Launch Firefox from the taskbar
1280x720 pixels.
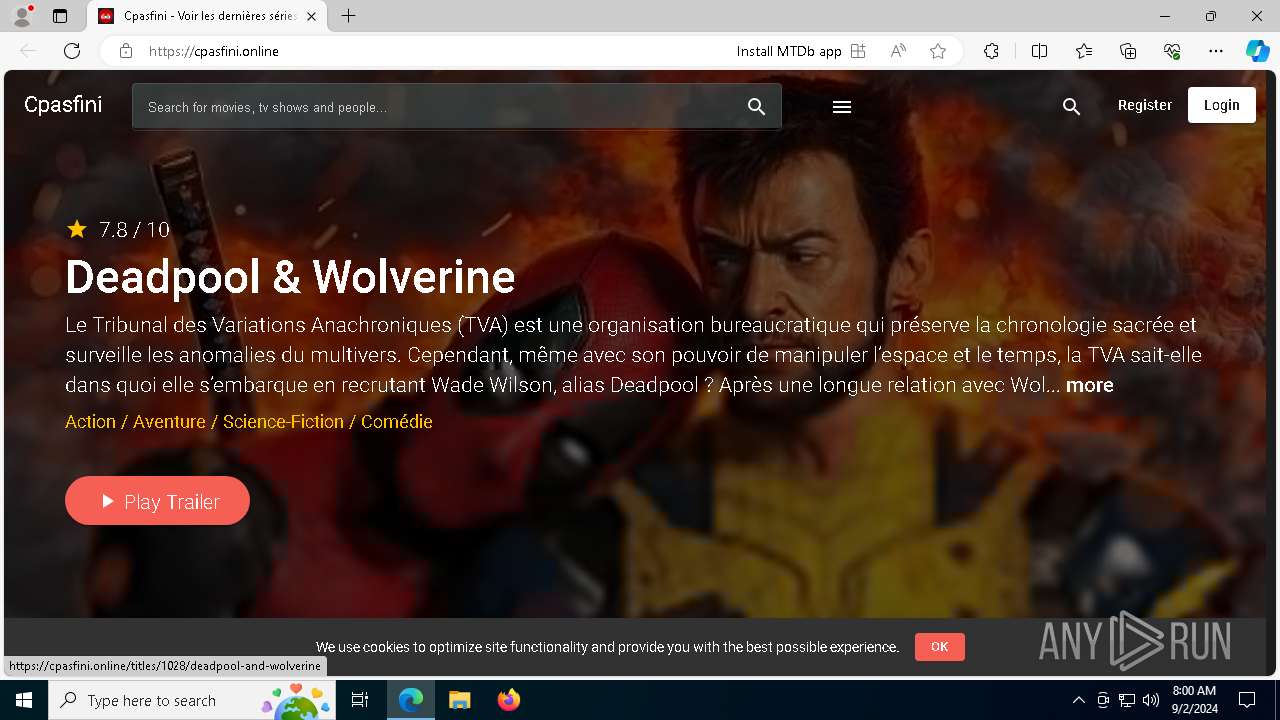pos(508,700)
